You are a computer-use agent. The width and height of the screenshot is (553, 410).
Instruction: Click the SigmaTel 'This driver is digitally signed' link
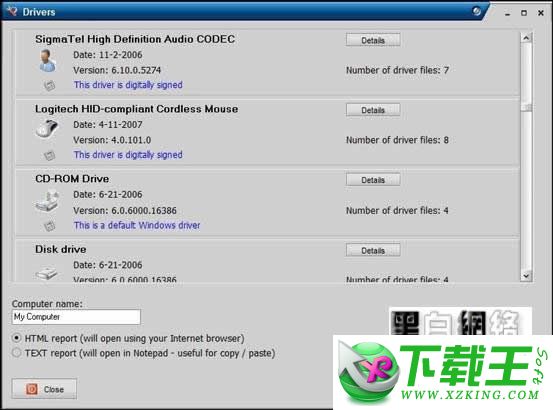point(128,85)
